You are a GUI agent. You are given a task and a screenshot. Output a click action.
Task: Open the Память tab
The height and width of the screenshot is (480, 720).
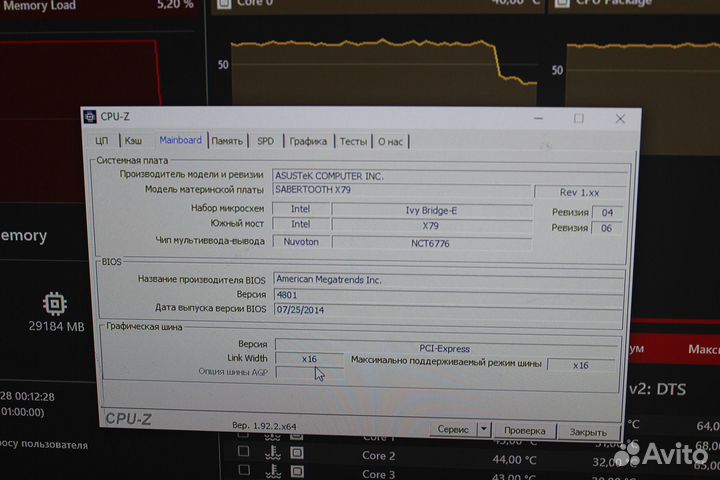tap(227, 141)
